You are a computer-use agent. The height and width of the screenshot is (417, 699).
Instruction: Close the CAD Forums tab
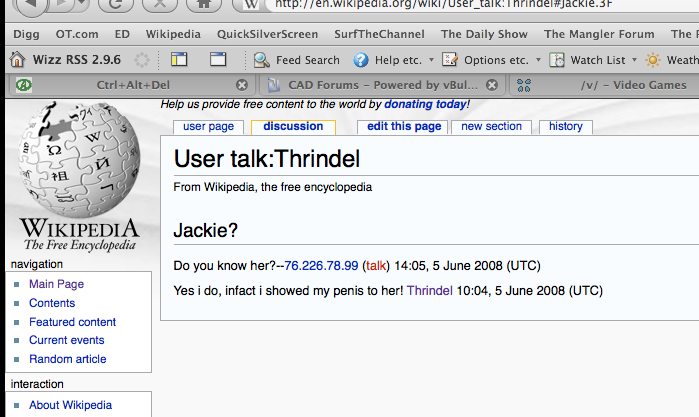tap(492, 85)
